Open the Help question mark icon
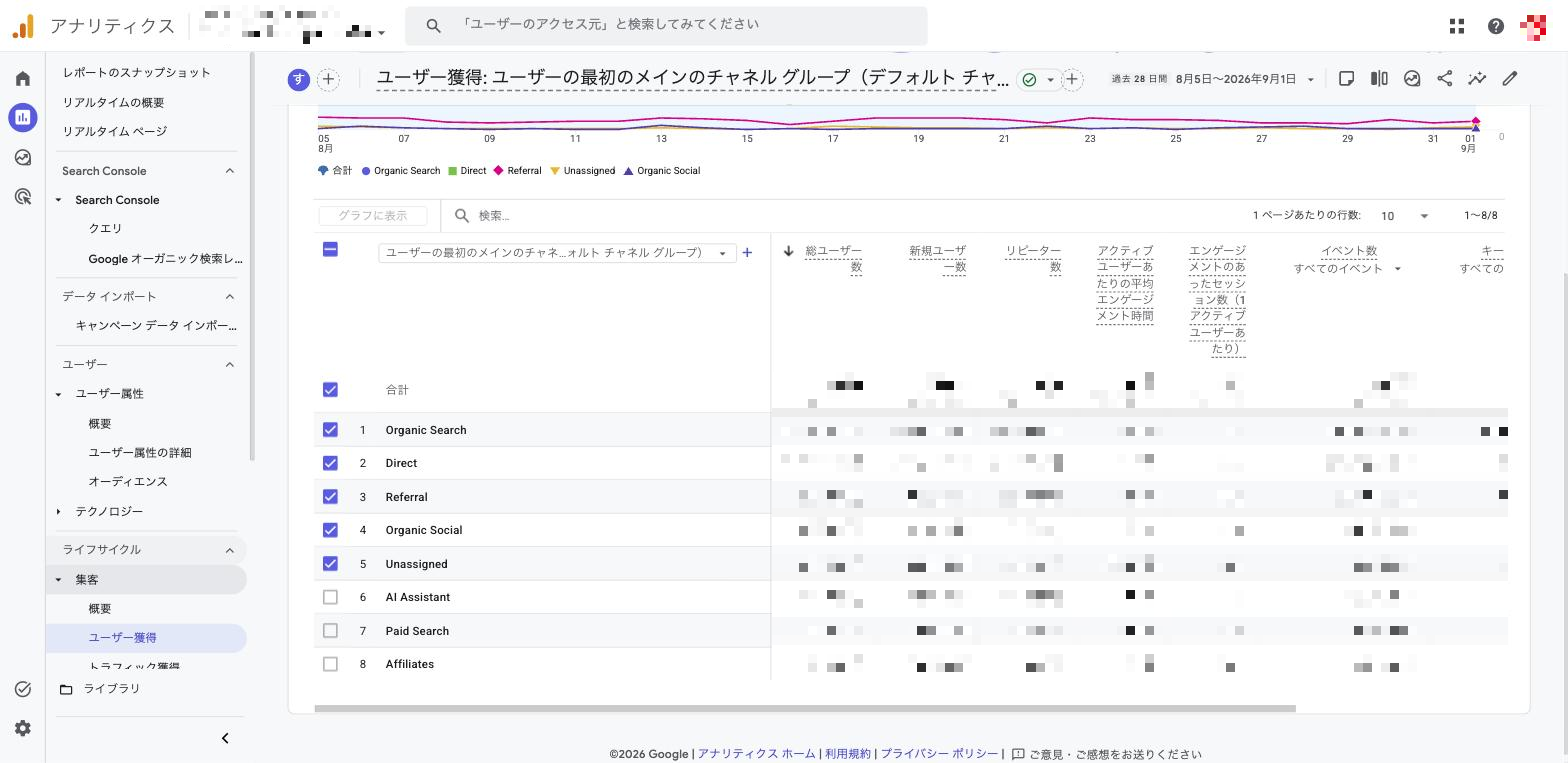The image size is (1568, 763). [x=1496, y=27]
